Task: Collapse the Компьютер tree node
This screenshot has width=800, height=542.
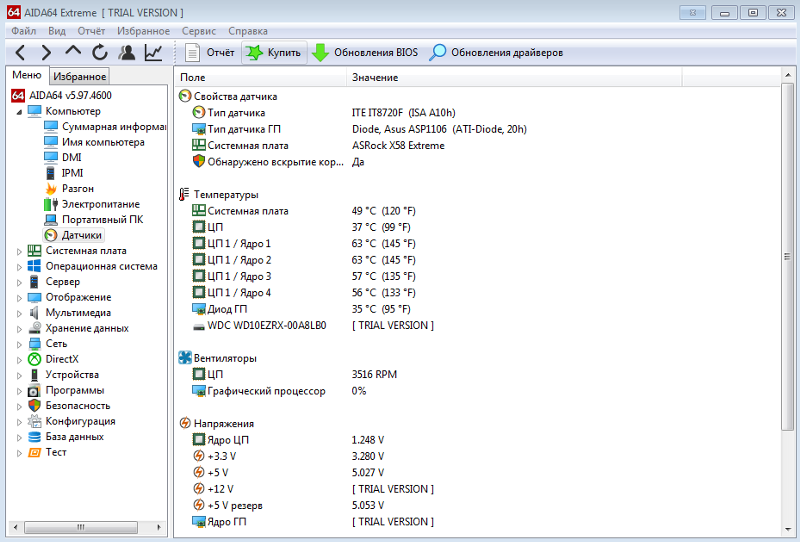Action: 19,111
